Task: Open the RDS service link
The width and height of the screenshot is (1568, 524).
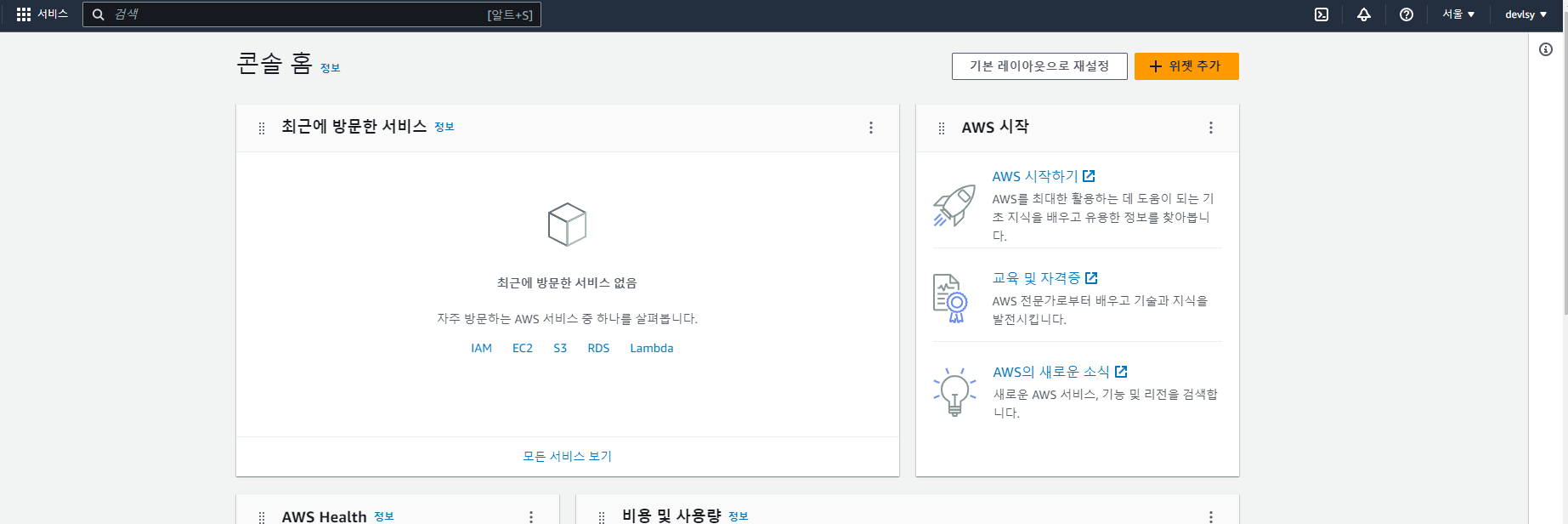Action: point(598,348)
